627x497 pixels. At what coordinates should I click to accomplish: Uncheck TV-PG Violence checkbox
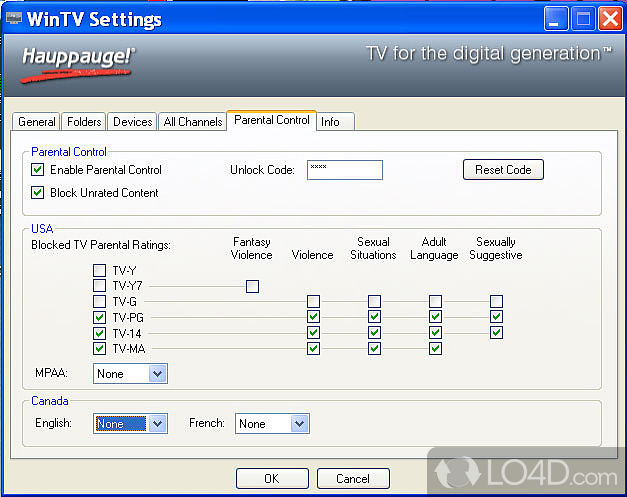coord(314,317)
